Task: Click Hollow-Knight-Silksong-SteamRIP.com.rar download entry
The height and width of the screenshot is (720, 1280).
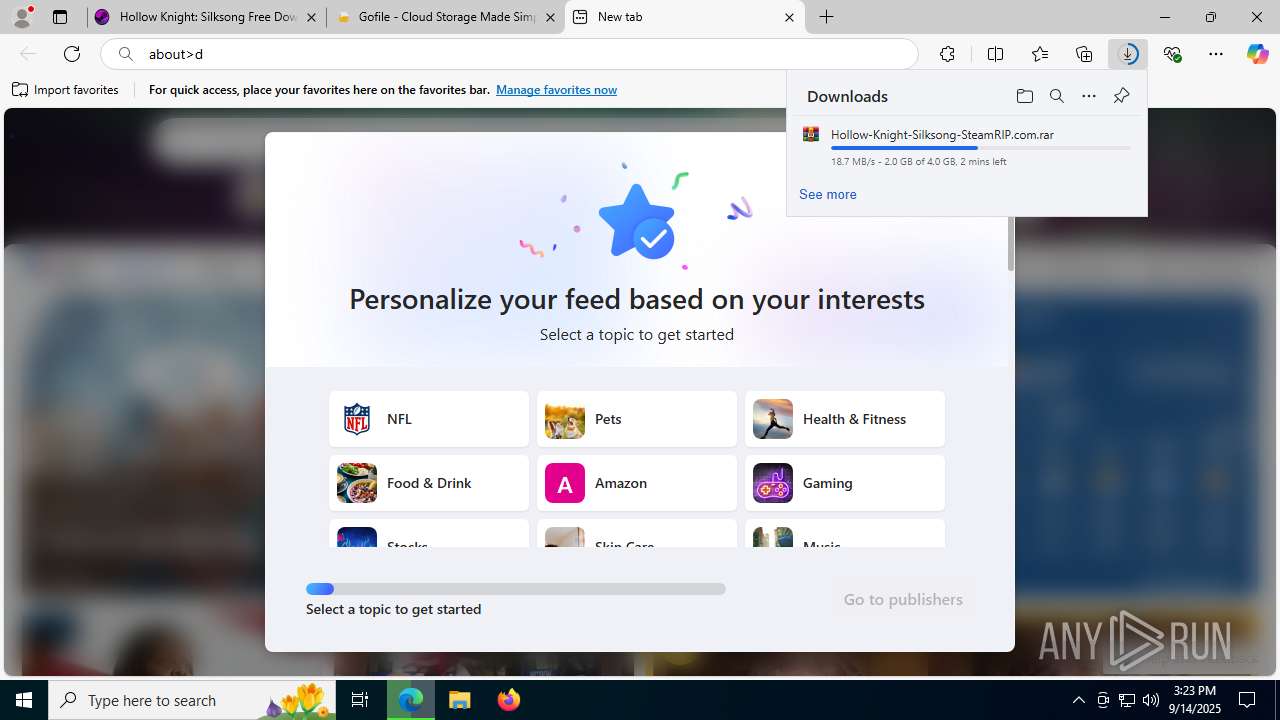Action: point(966,147)
